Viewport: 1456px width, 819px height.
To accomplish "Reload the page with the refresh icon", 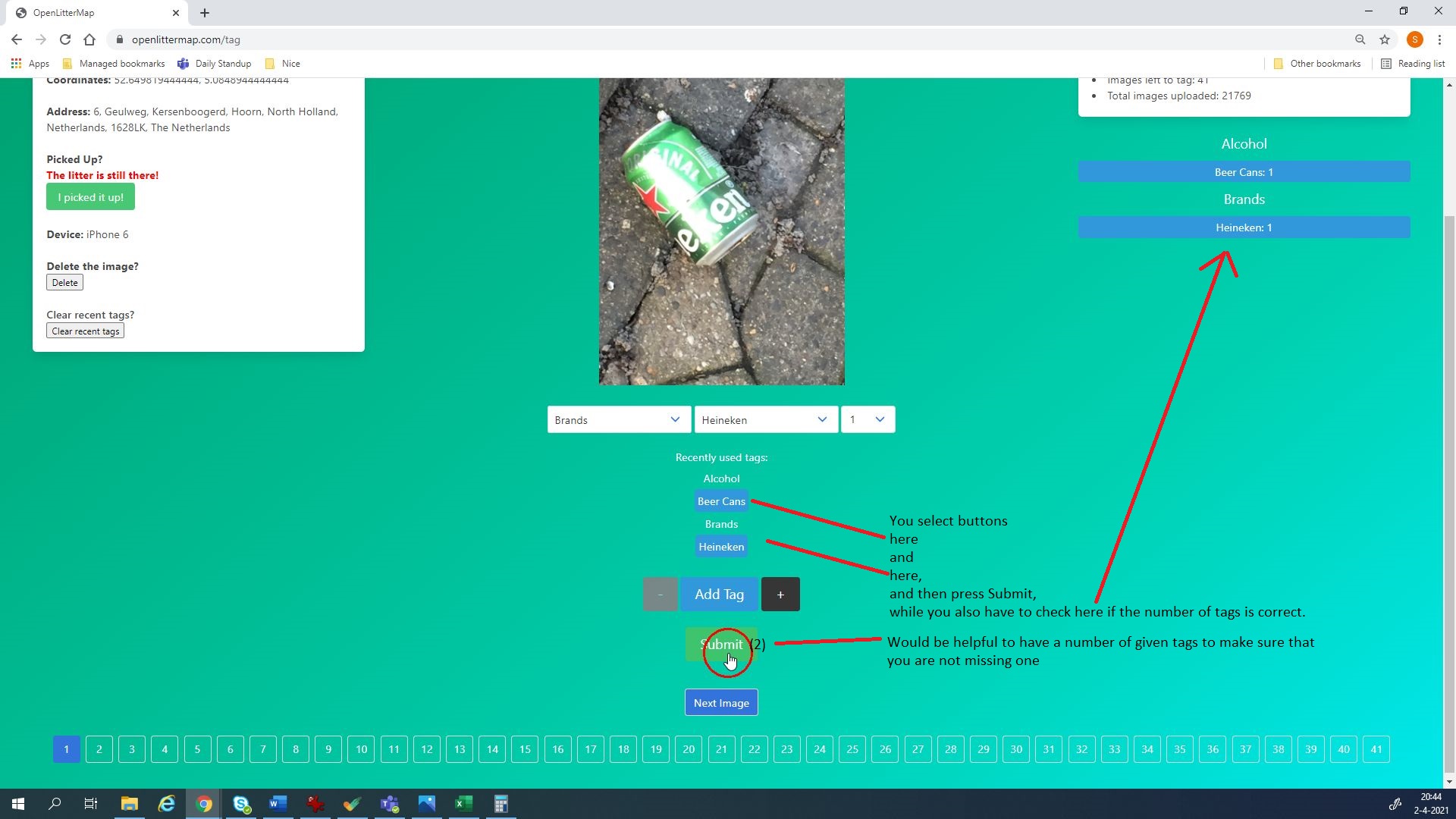I will 65,39.
